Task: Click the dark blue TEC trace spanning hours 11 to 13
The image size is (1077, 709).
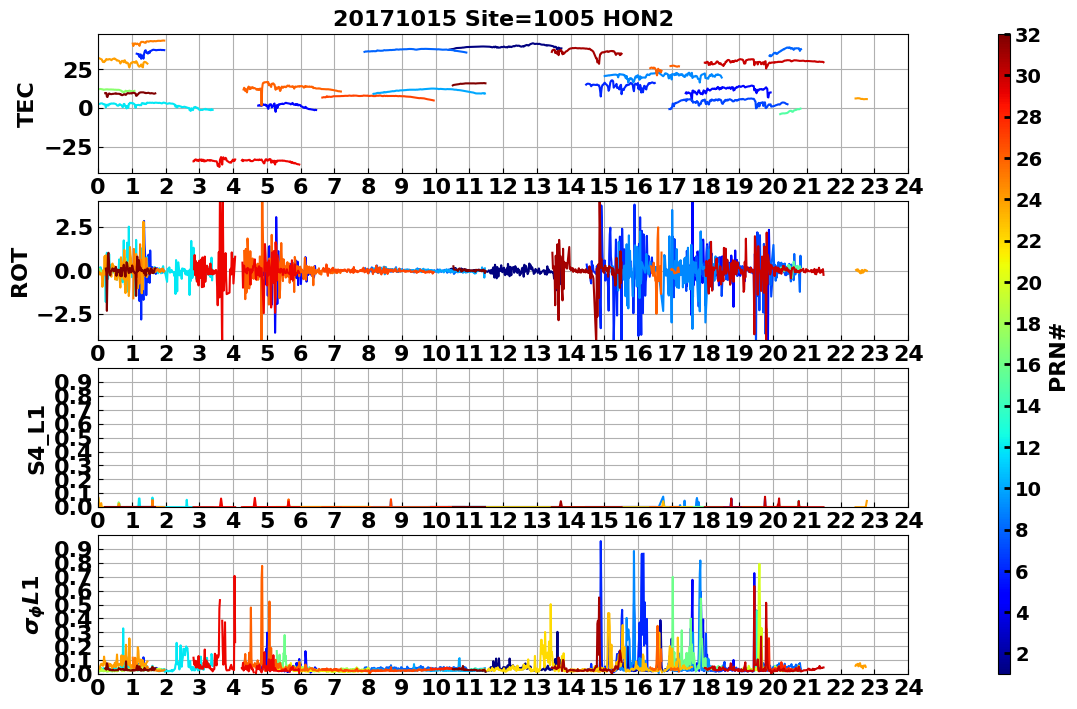Action: 505,46
